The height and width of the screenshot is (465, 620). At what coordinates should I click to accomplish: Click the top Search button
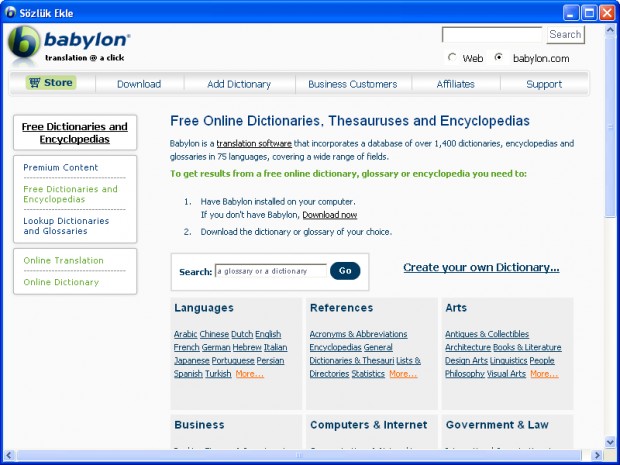(565, 35)
